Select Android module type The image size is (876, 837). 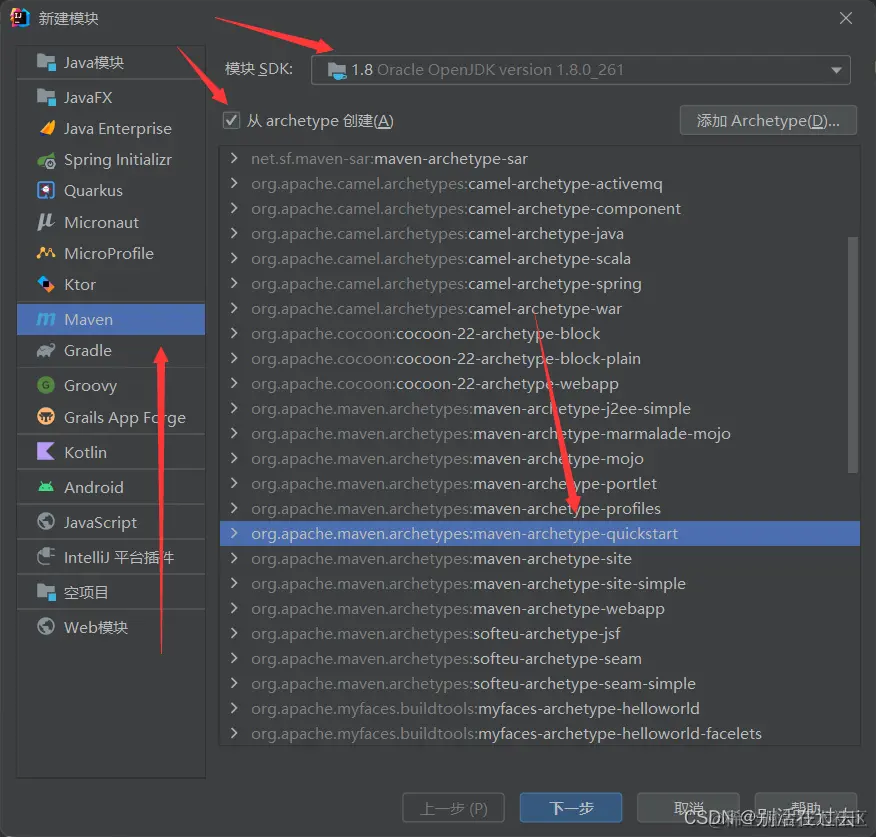(x=111, y=487)
